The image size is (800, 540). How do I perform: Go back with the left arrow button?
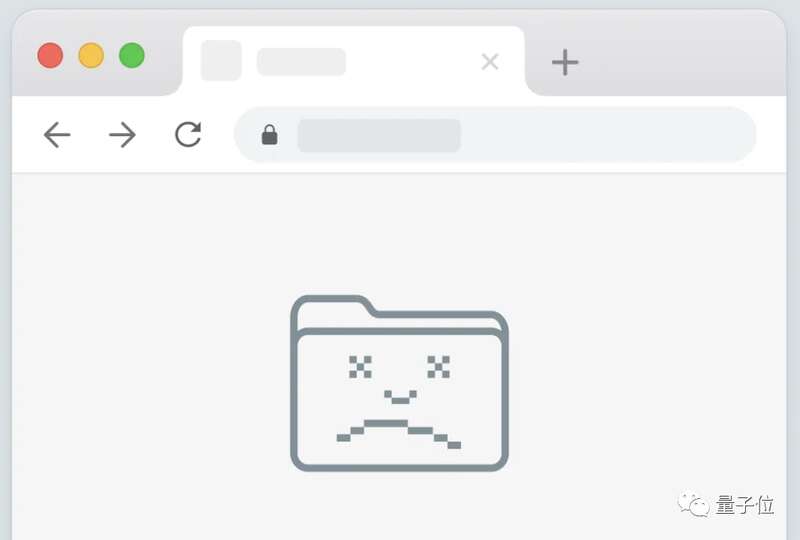coord(57,135)
